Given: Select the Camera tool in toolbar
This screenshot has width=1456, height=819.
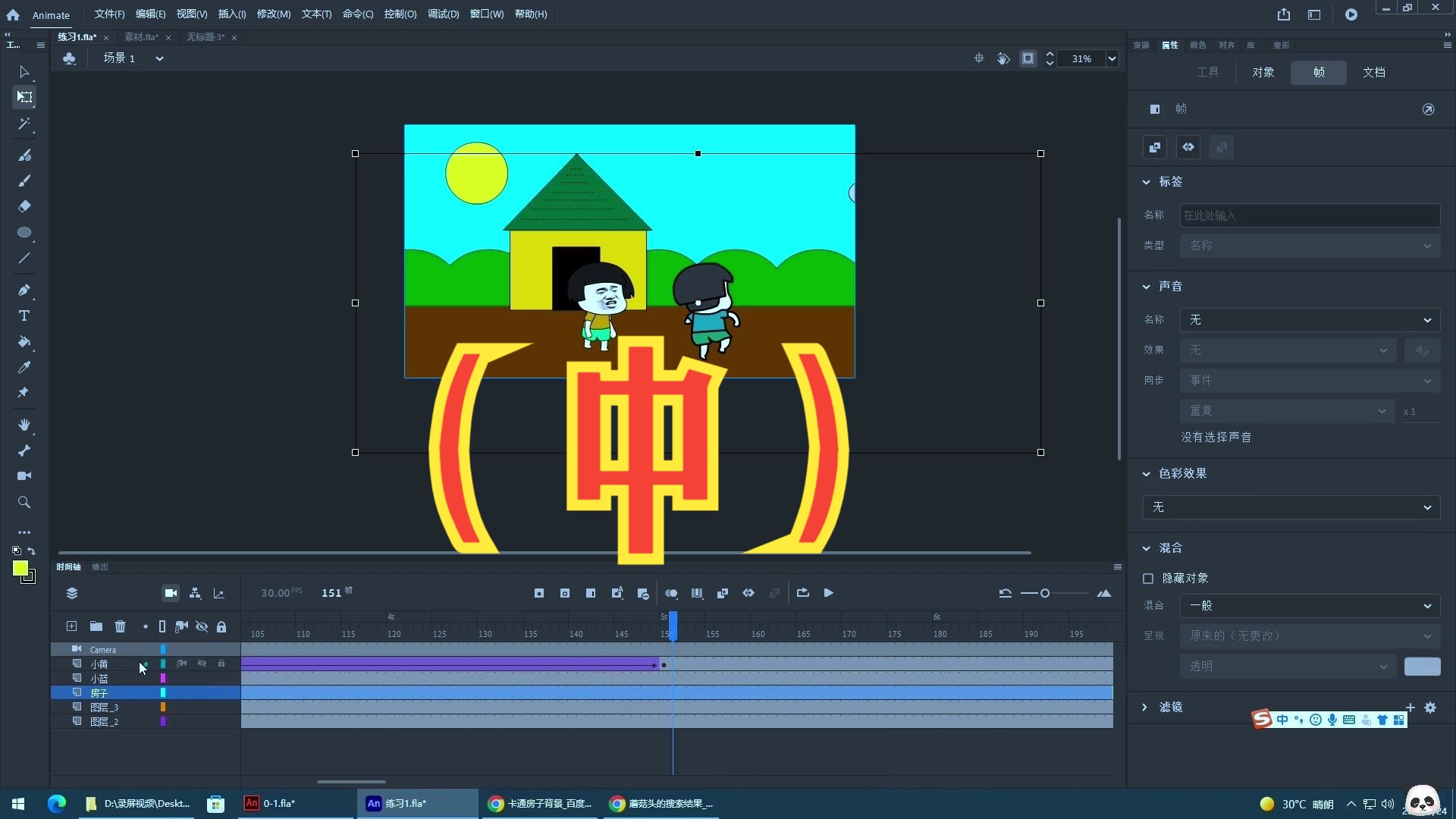Looking at the screenshot, I should pos(24,475).
